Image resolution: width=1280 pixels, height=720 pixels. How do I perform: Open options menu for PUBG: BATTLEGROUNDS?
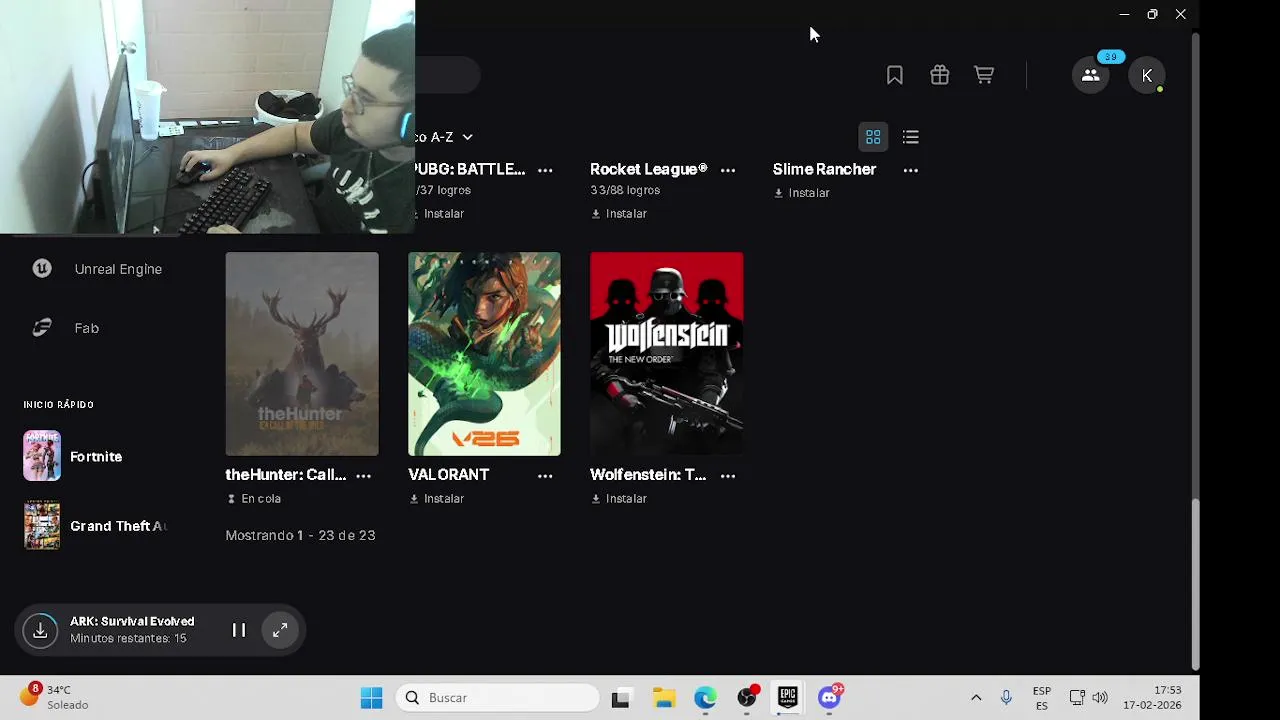pos(545,170)
